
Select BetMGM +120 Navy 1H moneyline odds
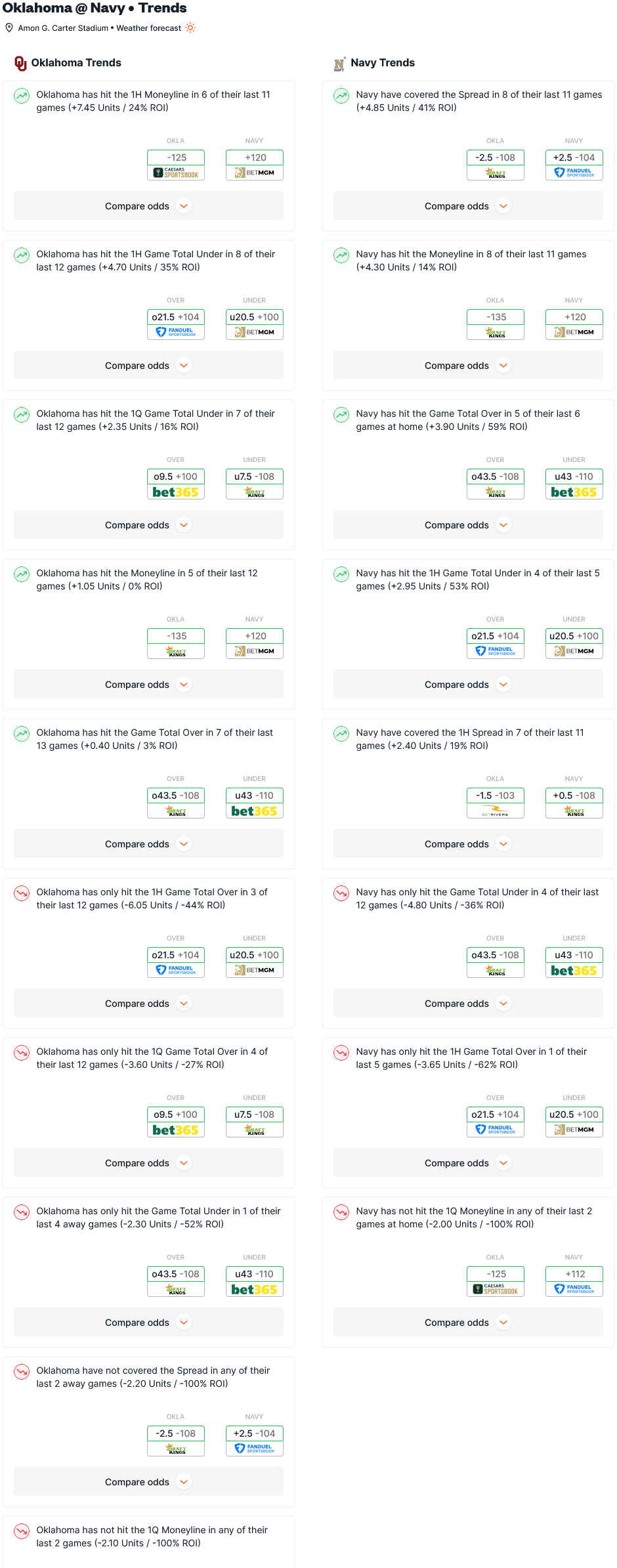[255, 165]
